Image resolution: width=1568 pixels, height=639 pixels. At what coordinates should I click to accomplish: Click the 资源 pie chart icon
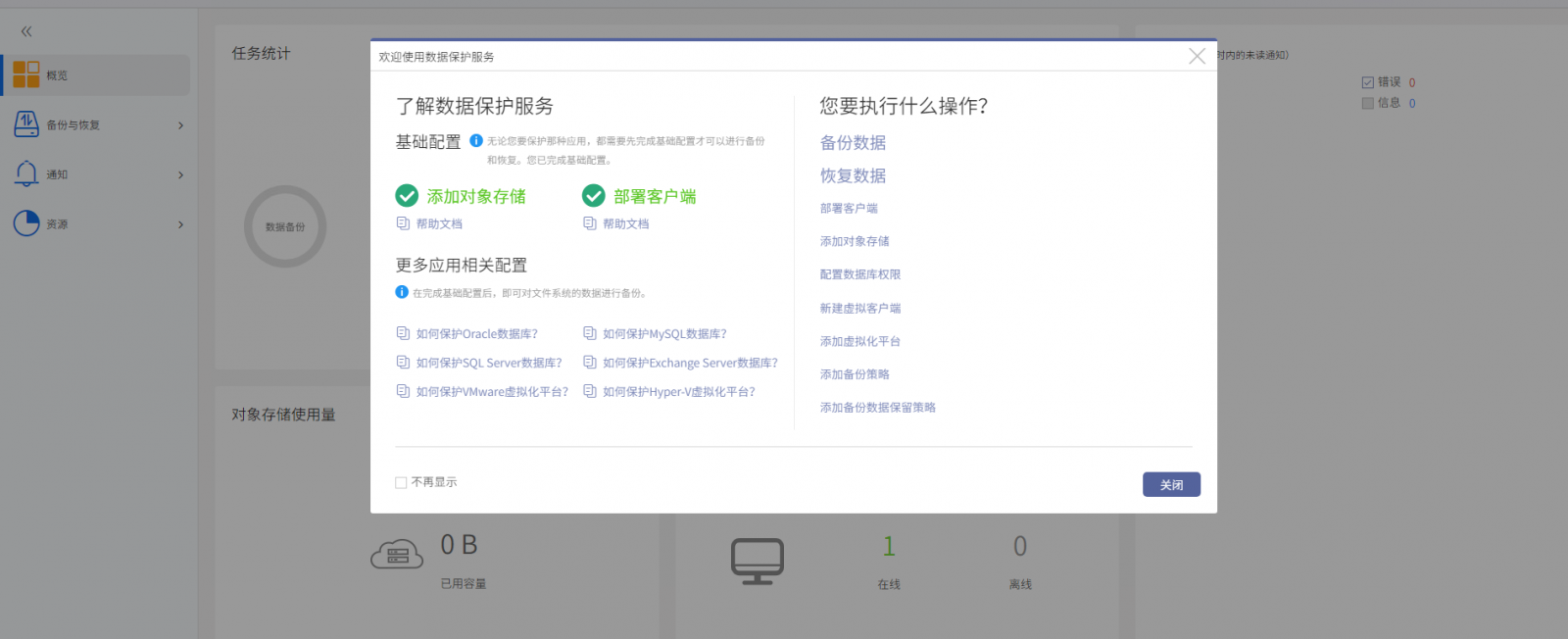click(x=26, y=223)
